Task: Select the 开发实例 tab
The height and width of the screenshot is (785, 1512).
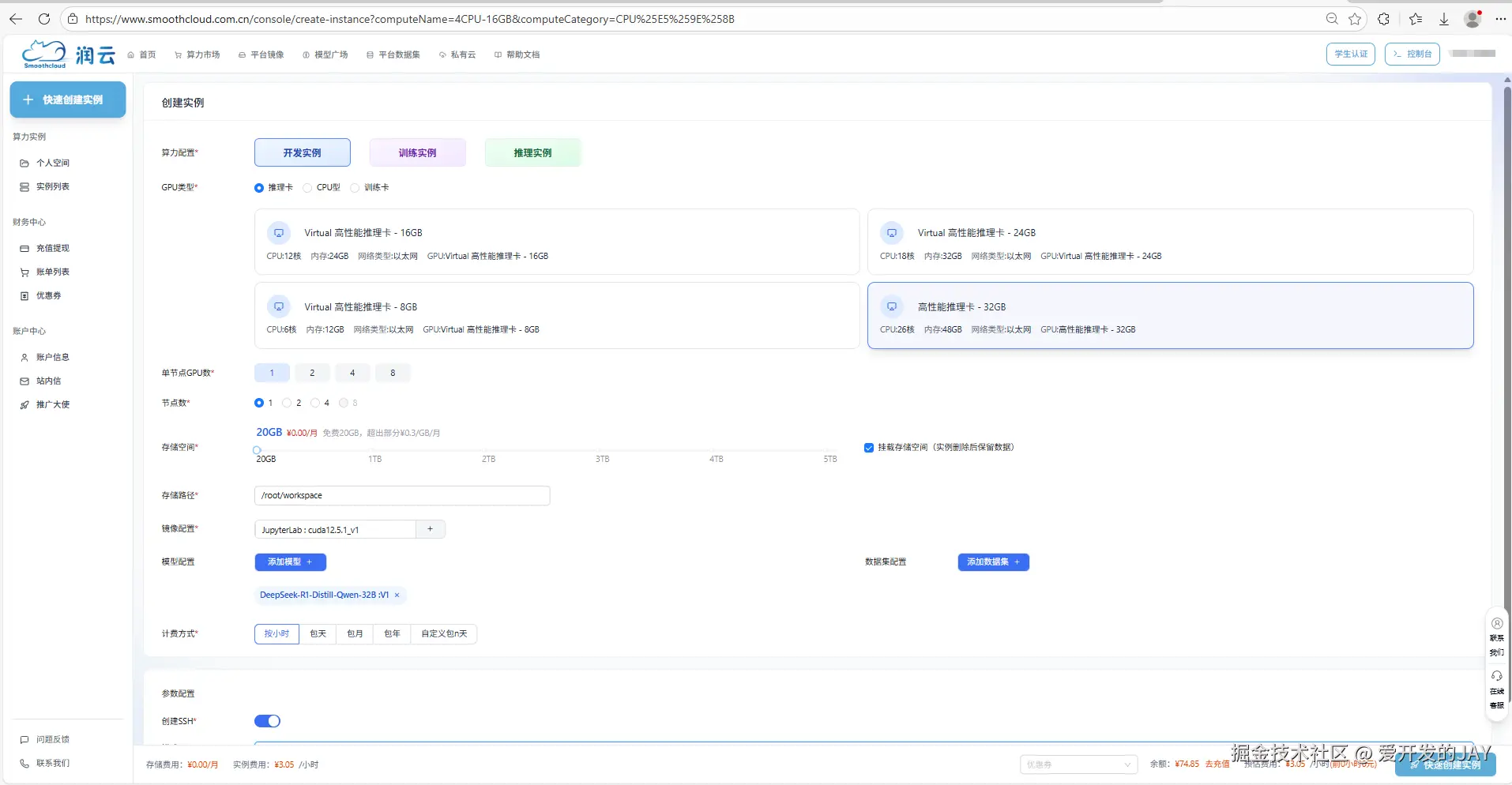Action: (x=303, y=152)
